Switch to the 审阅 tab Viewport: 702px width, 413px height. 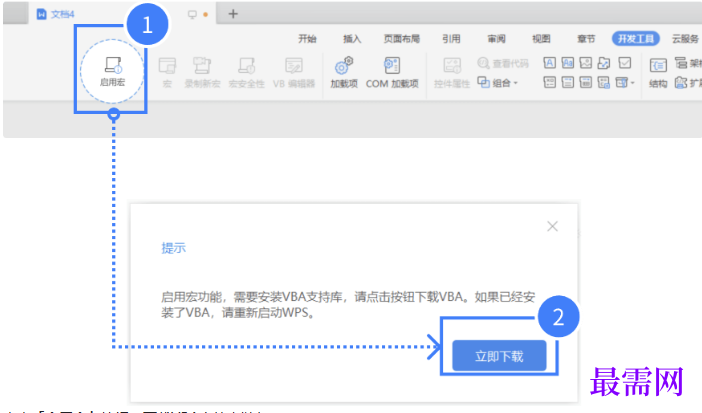pos(497,39)
